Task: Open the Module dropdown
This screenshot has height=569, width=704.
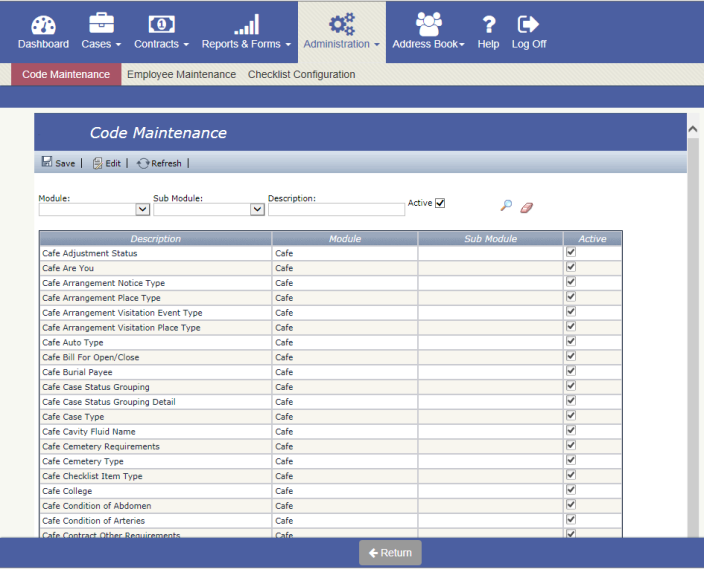Action: (143, 209)
